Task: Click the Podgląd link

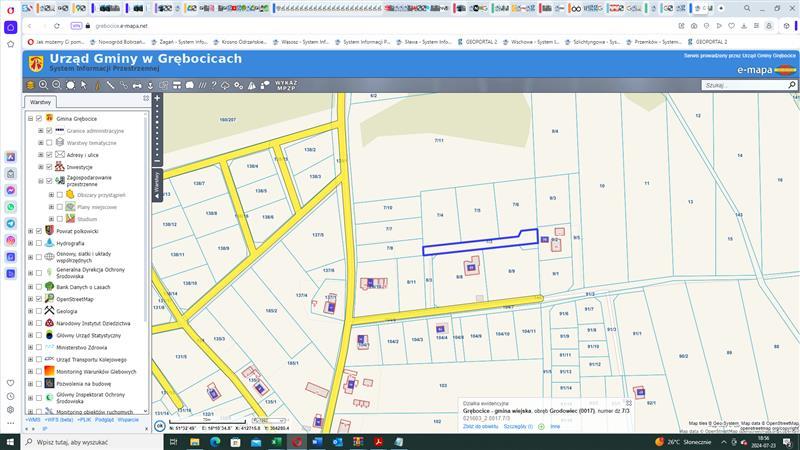Action: click(x=105, y=420)
